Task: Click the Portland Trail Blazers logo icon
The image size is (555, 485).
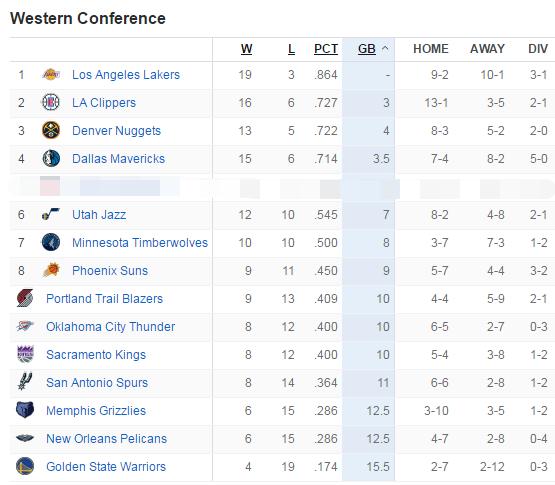Action: tap(25, 298)
